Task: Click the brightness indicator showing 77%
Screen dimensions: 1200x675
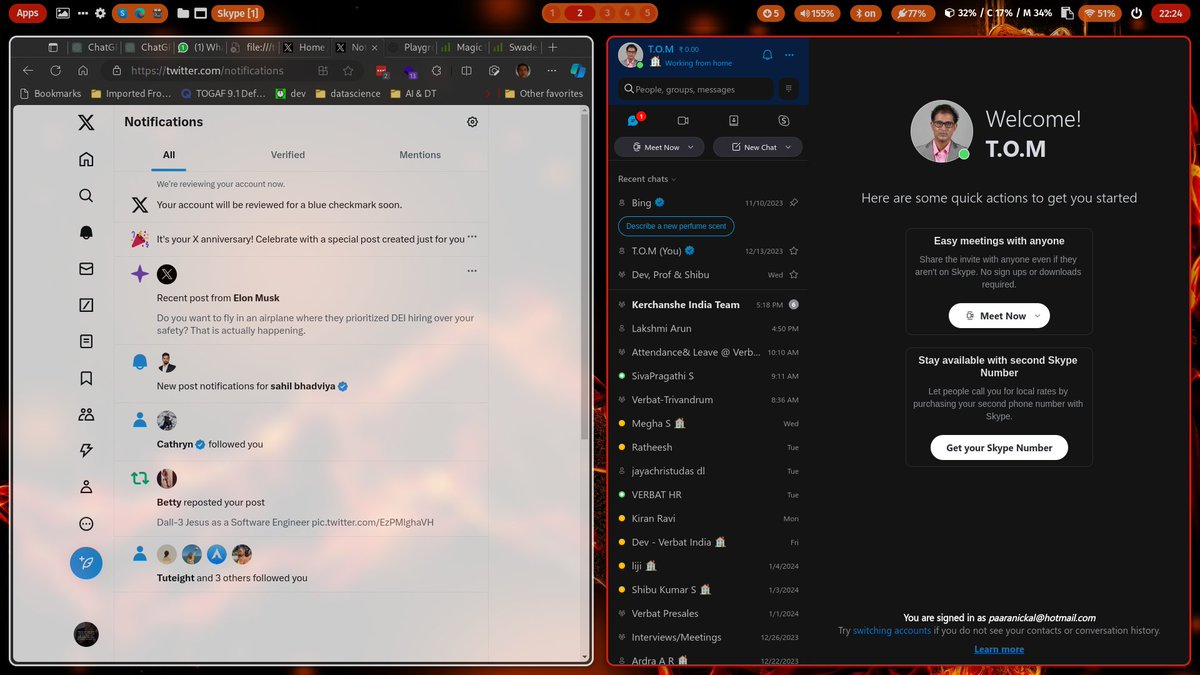Action: [912, 13]
